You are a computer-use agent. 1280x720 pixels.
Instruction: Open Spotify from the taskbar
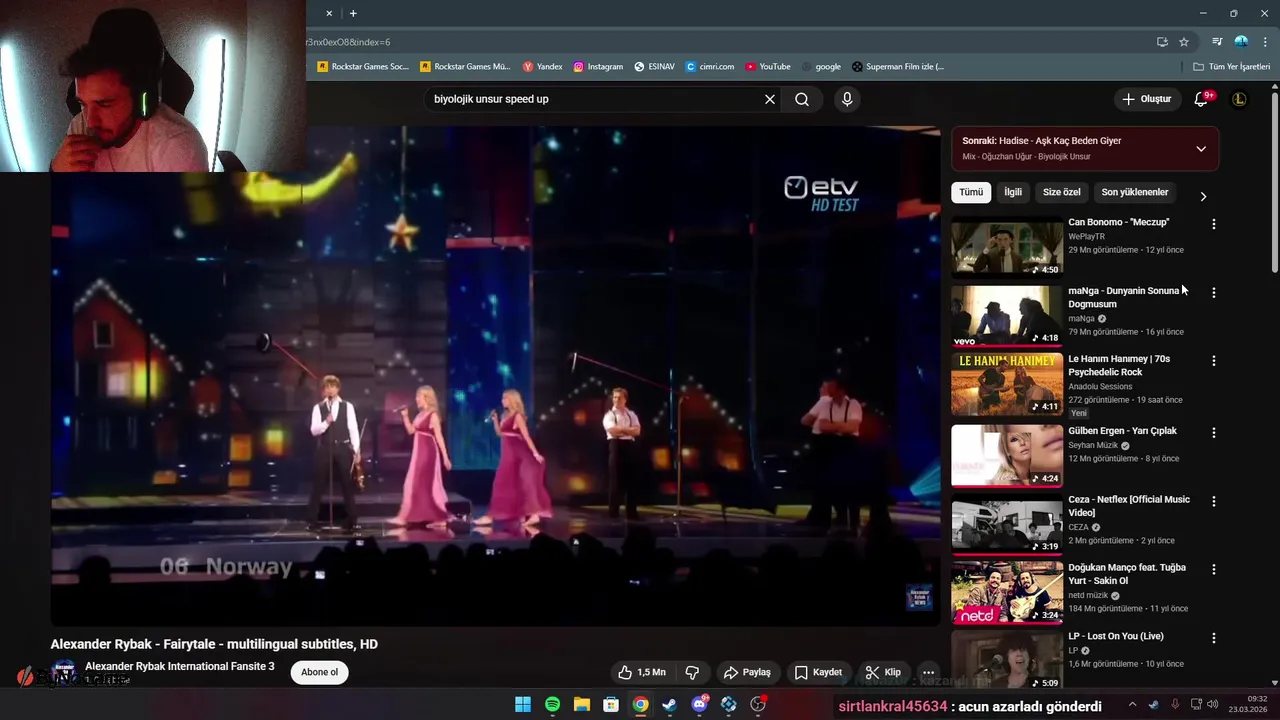(x=553, y=705)
